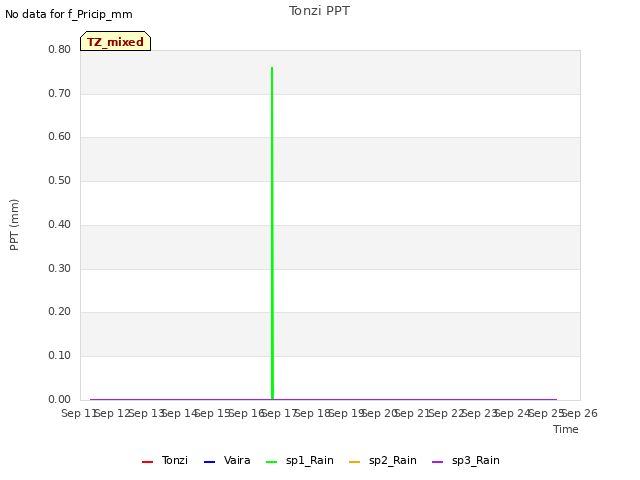Click the 0.50 y-axis tick label

coord(60,180)
